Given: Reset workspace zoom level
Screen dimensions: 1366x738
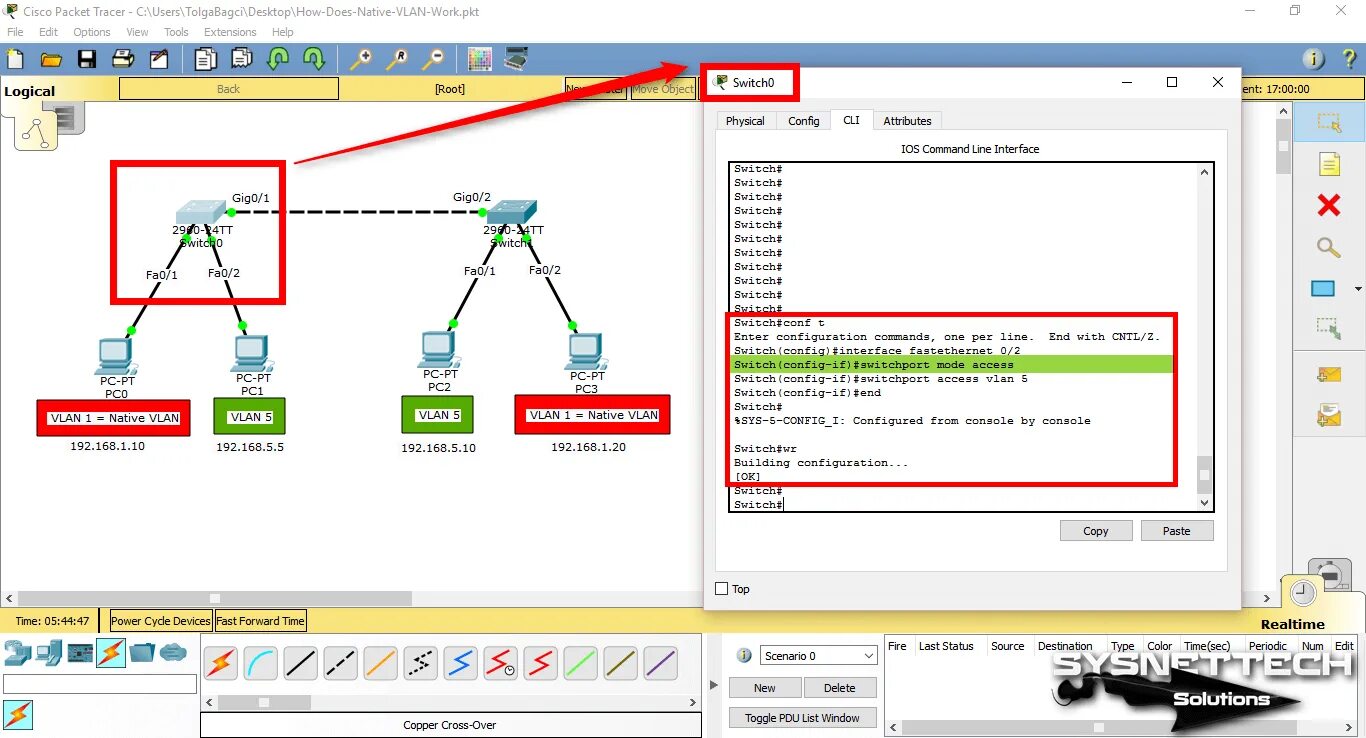Looking at the screenshot, I should click(397, 59).
